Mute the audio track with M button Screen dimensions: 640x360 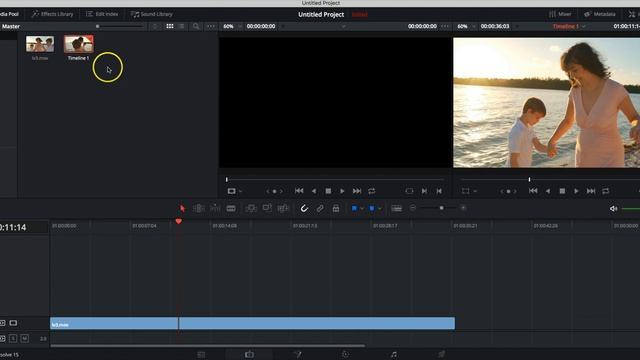24,338
